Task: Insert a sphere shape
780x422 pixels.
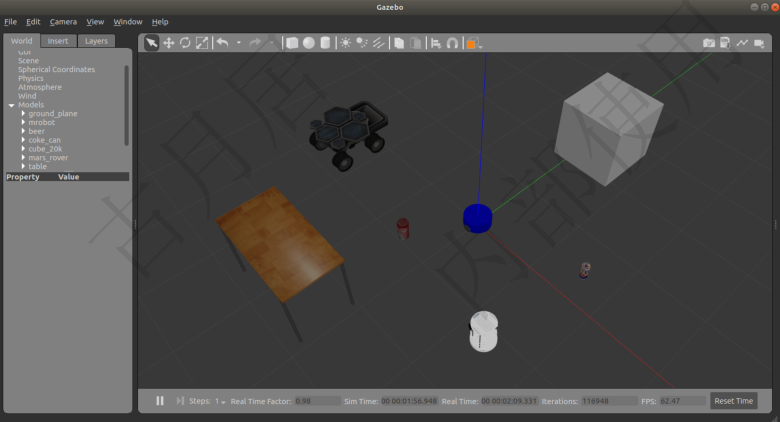Action: (309, 43)
